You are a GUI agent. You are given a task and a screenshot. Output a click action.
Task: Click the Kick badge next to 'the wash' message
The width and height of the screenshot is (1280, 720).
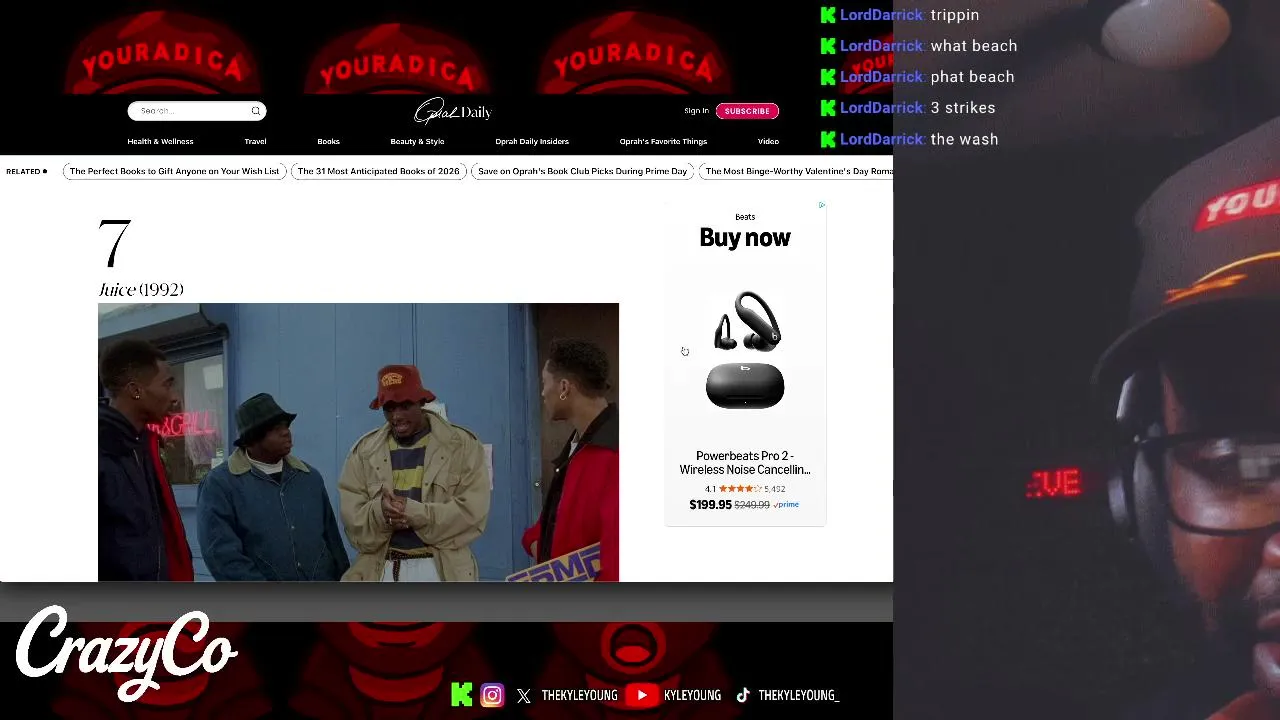[x=828, y=139]
